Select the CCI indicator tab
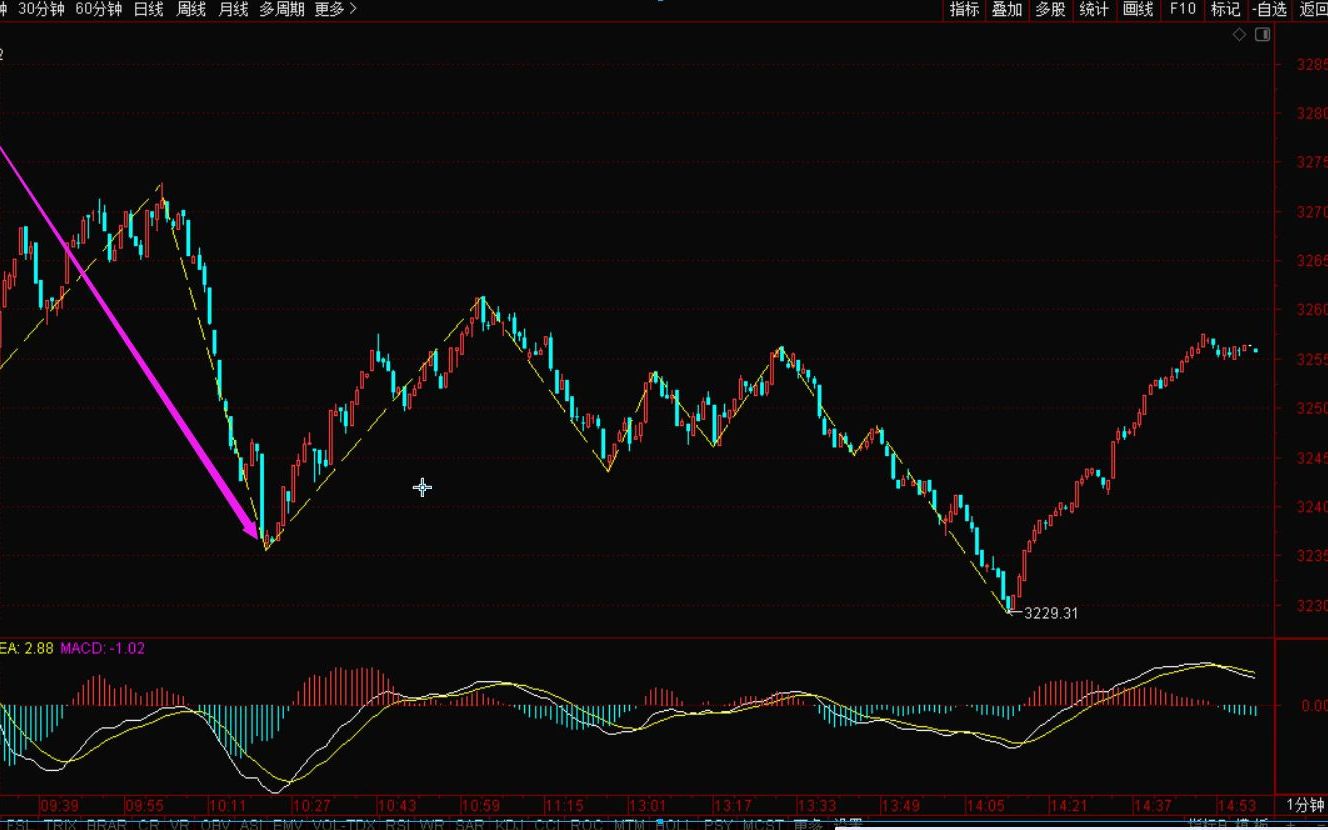 (x=547, y=825)
